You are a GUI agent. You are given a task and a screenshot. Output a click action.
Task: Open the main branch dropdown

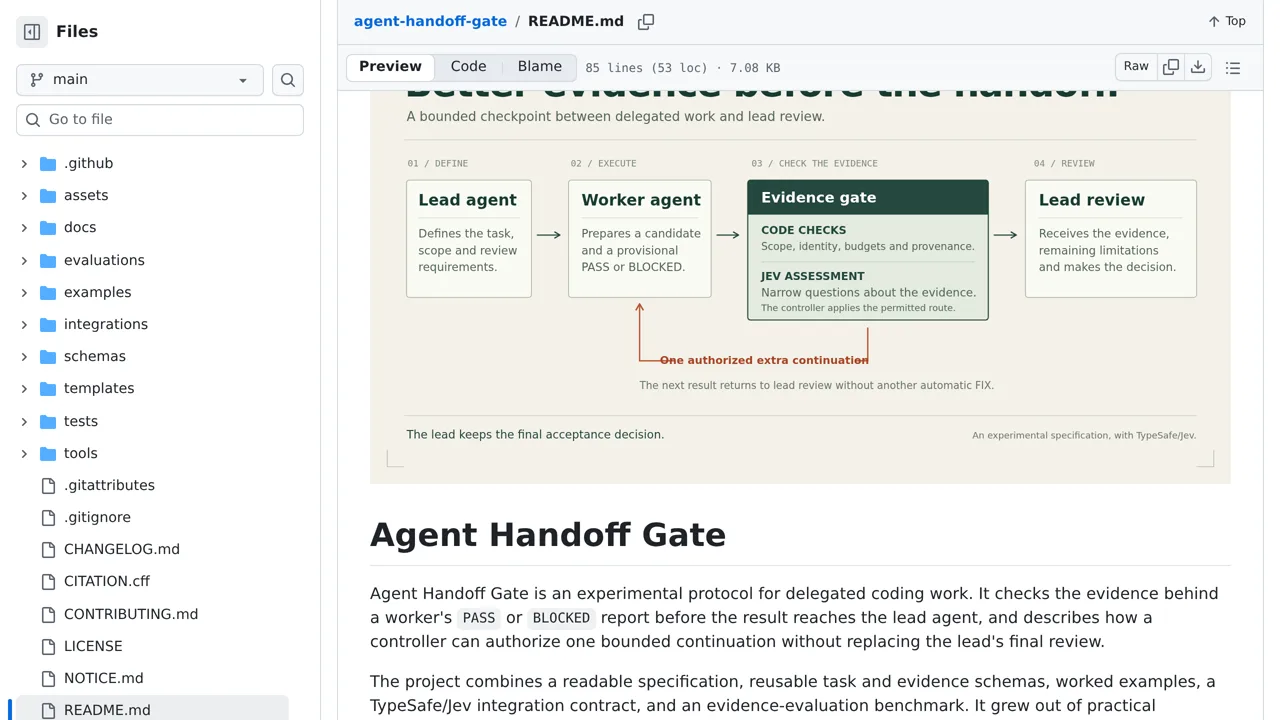click(x=140, y=80)
